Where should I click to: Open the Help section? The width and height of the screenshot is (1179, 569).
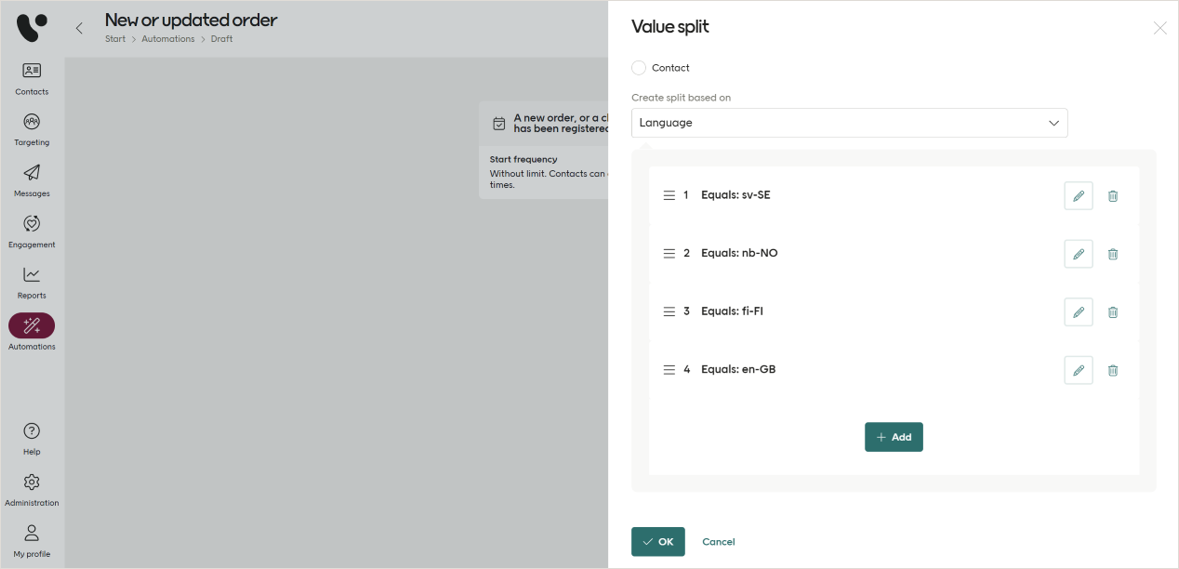32,439
